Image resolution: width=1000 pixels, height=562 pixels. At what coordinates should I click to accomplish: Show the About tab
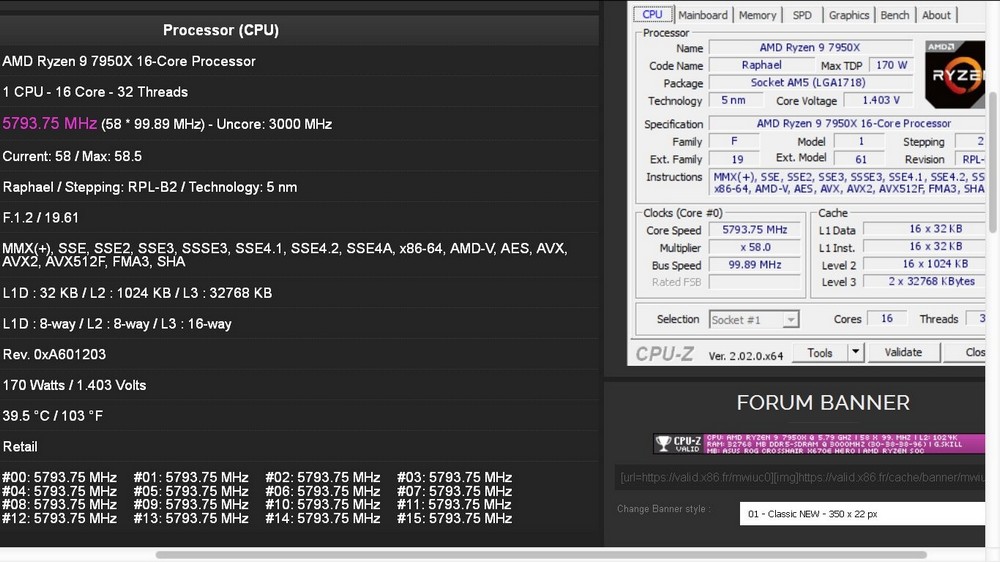click(936, 15)
